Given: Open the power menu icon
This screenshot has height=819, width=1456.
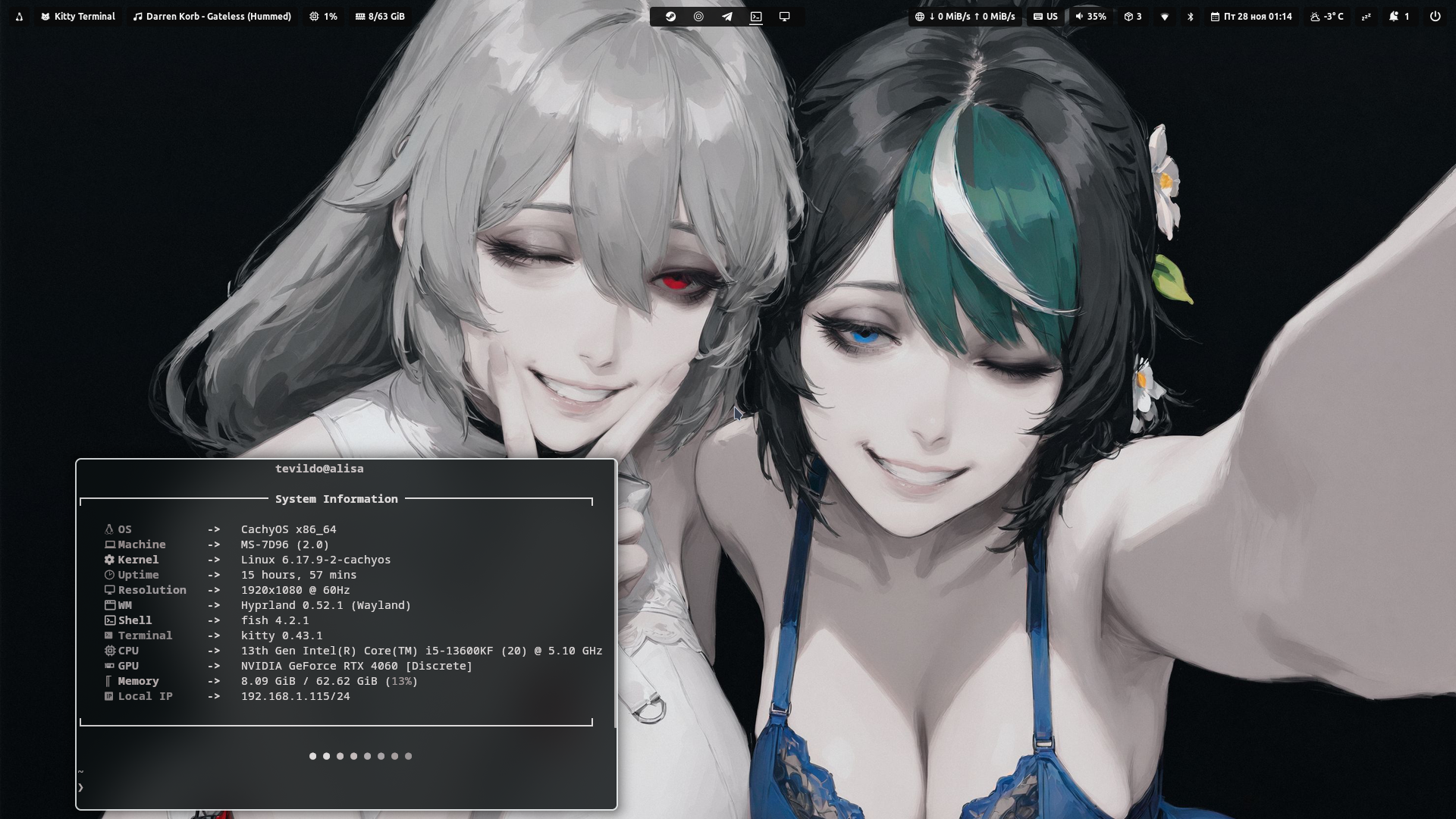Looking at the screenshot, I should (1435, 16).
